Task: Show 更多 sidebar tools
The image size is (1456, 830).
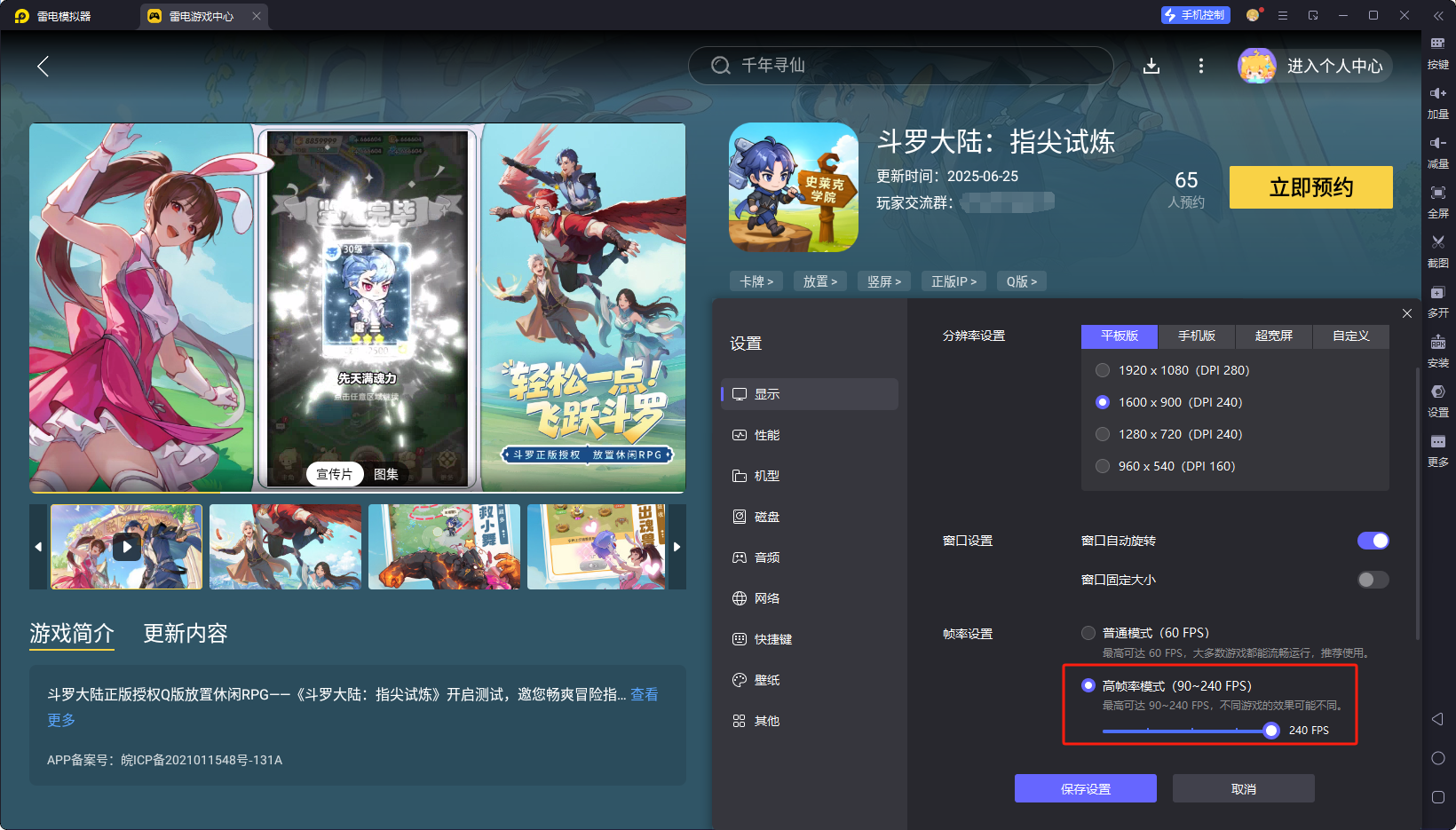Action: click(x=1437, y=450)
